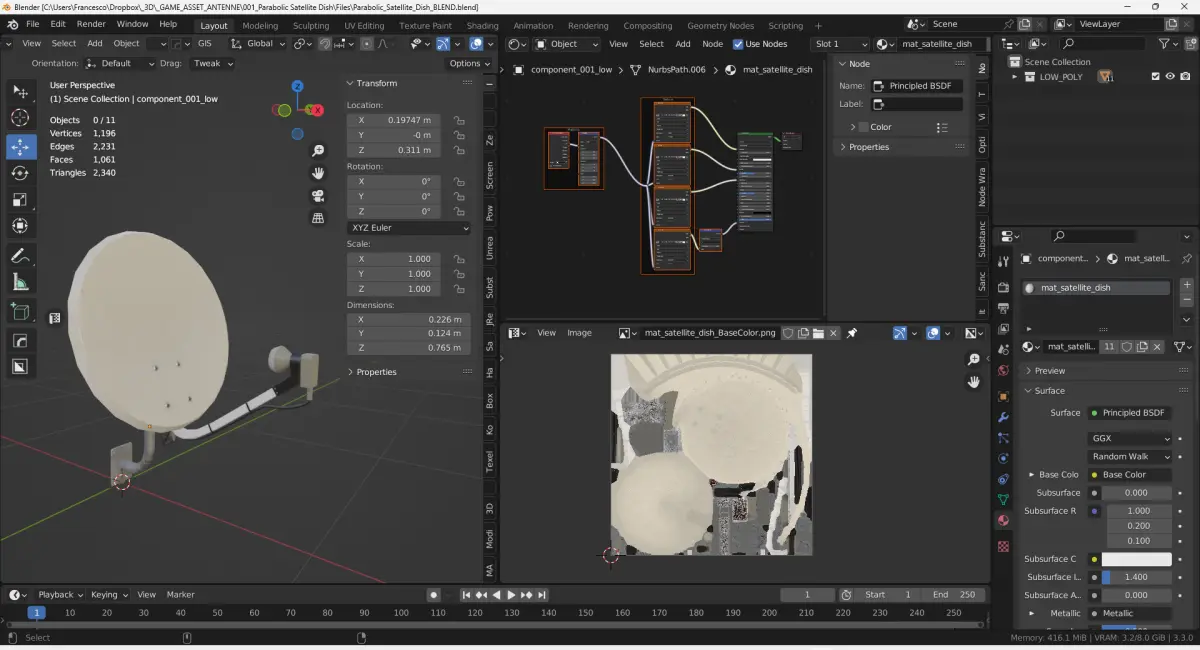The height and width of the screenshot is (650, 1200).
Task: Click the Options button in viewport header
Action: pos(468,63)
